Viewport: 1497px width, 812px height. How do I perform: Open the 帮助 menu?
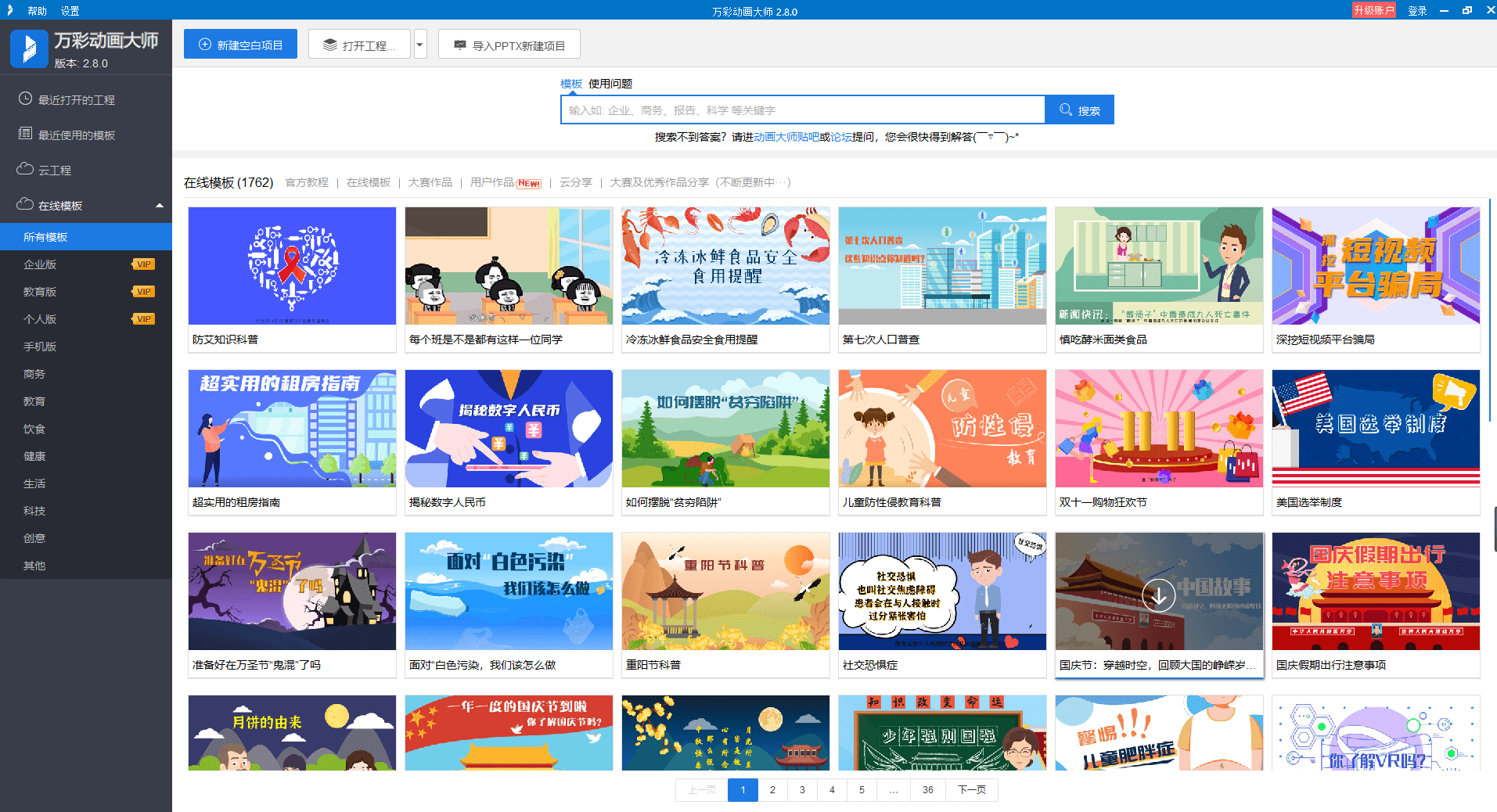[36, 10]
